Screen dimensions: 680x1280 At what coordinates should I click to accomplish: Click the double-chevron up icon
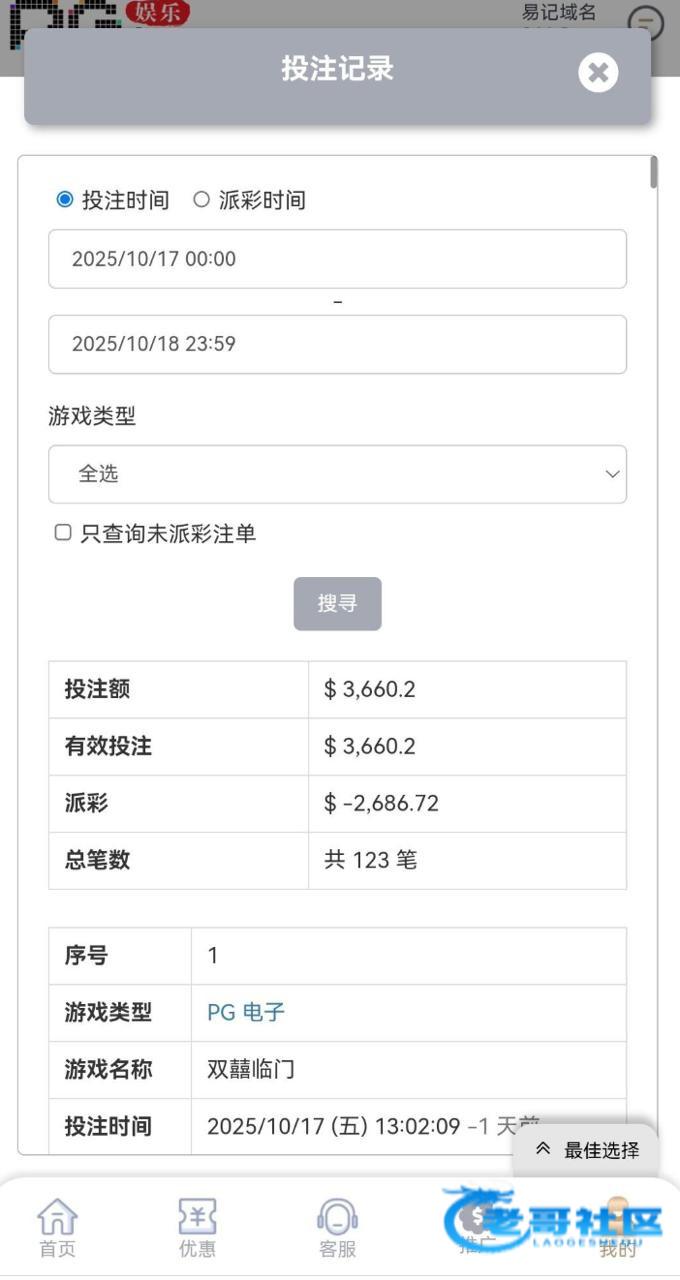543,1149
